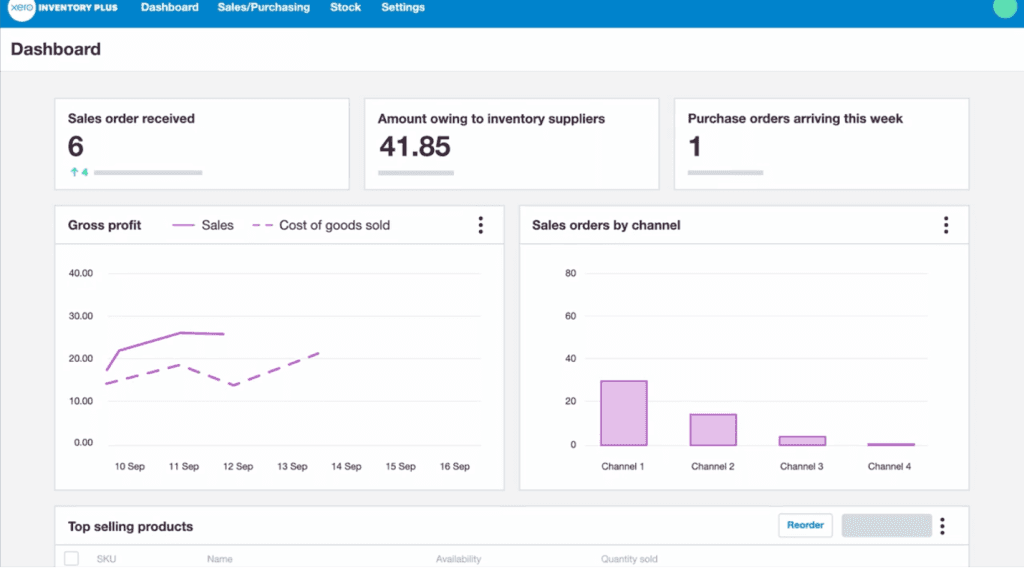
Task: Open Amount owing to inventory suppliers card
Action: [511, 143]
